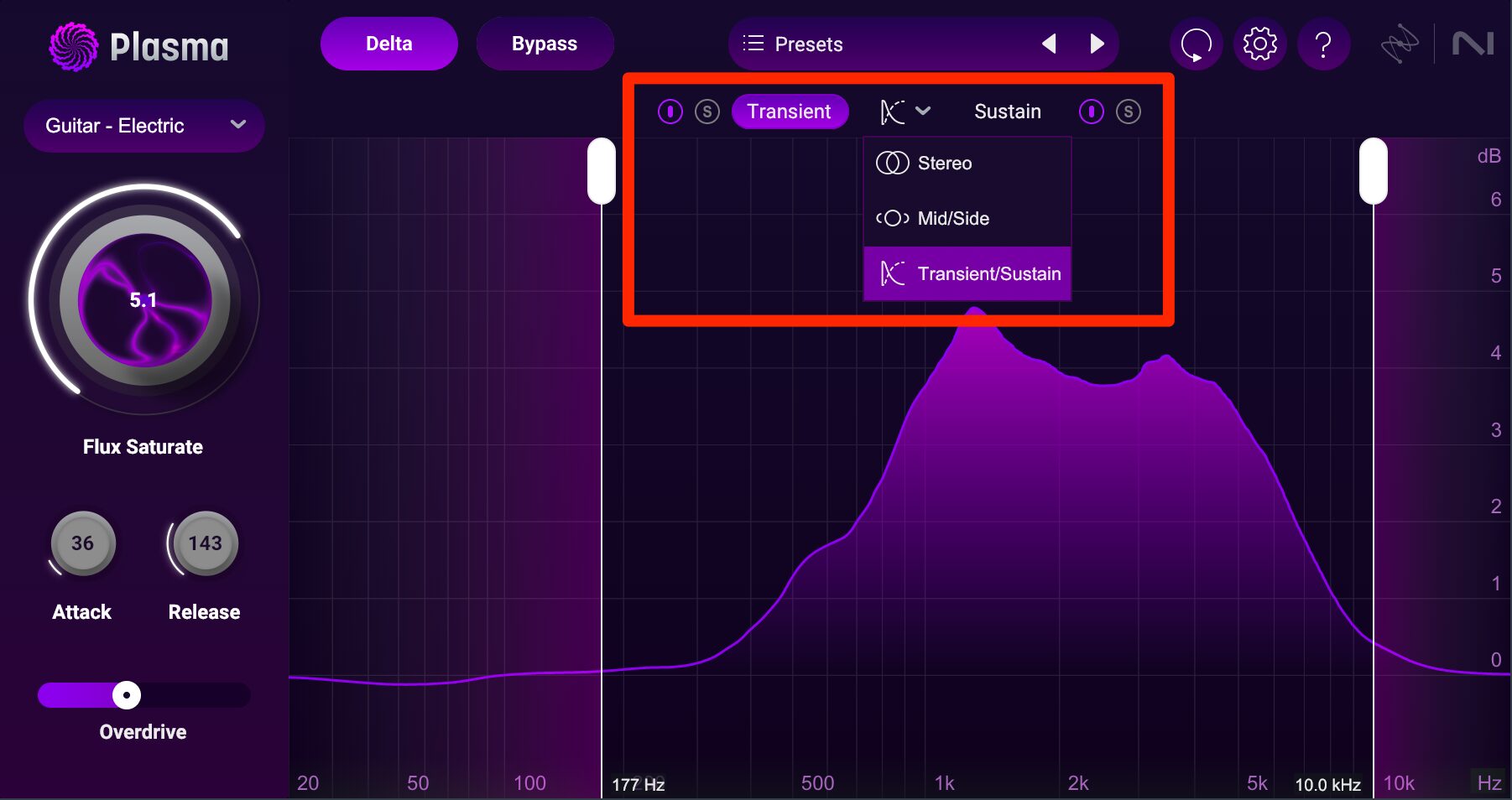1512x800 pixels.
Task: Click the 177 Hz frequency value
Action: (638, 785)
